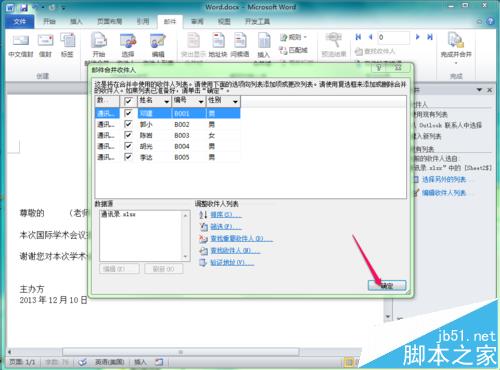Click Edit Recipient List icon

pyautogui.click(x=158, y=41)
